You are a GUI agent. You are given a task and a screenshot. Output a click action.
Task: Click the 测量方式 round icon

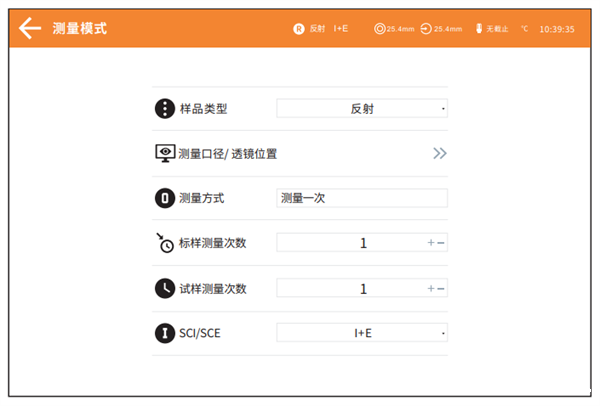164,198
